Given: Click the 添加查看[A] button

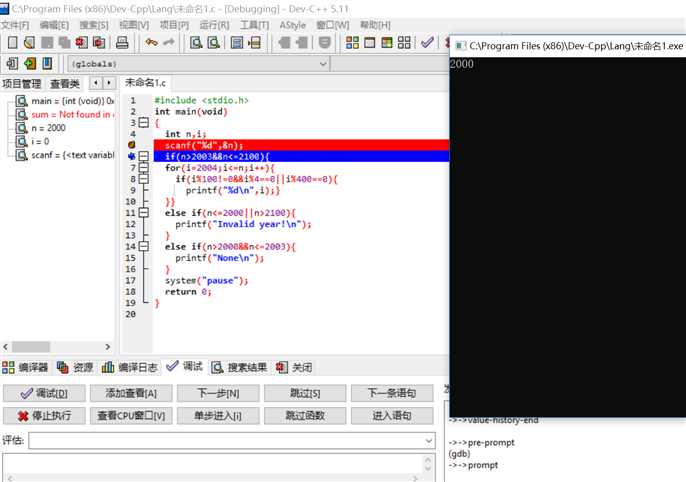Looking at the screenshot, I should click(x=131, y=393).
